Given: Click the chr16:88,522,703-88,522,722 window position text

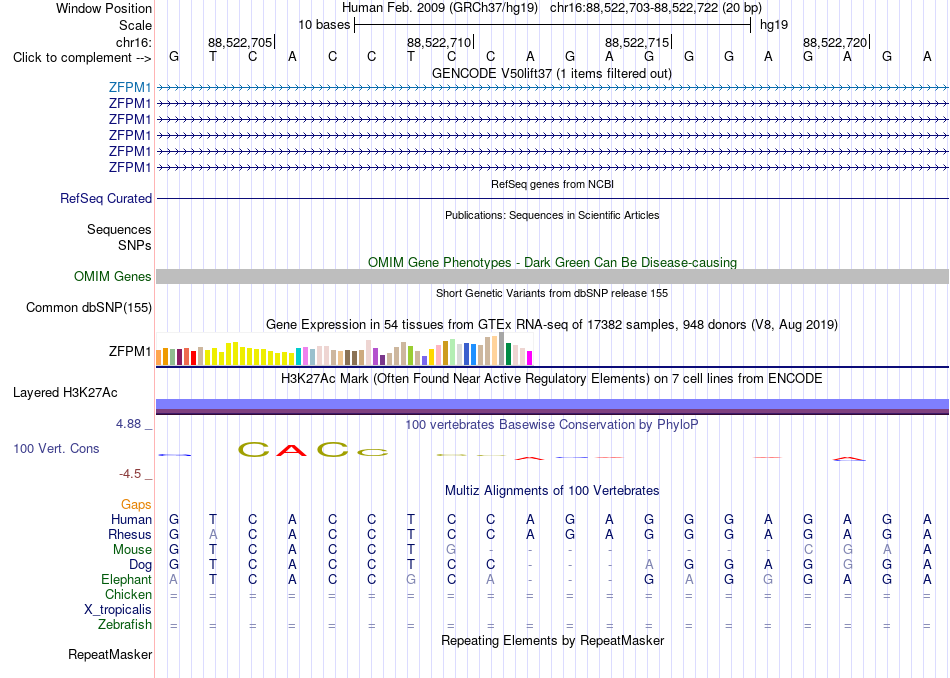Looking at the screenshot, I should (656, 8).
